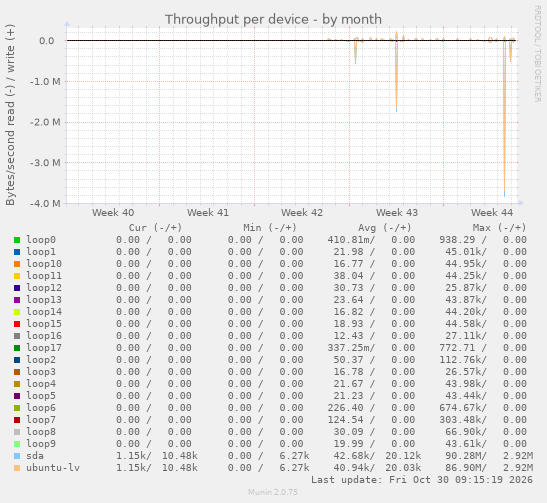Image resolution: width=547 pixels, height=503 pixels.
Task: Select the loop3 device label
Action: (41, 372)
